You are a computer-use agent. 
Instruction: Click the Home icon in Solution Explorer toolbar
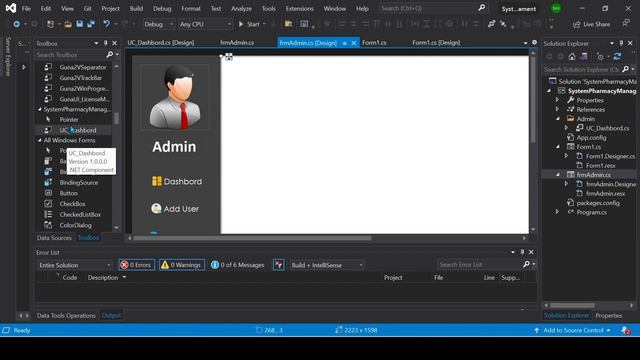(572, 56)
